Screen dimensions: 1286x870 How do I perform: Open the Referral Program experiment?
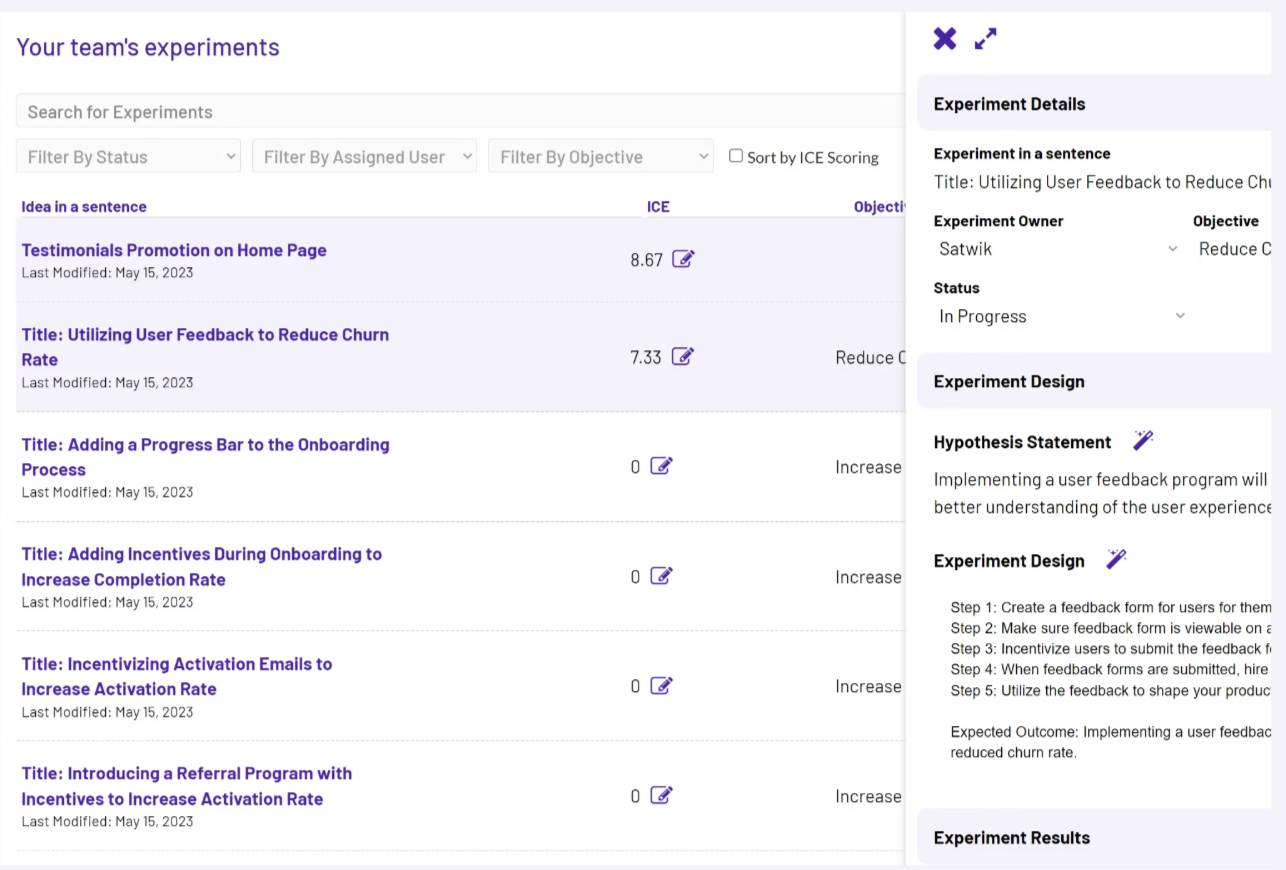186,786
